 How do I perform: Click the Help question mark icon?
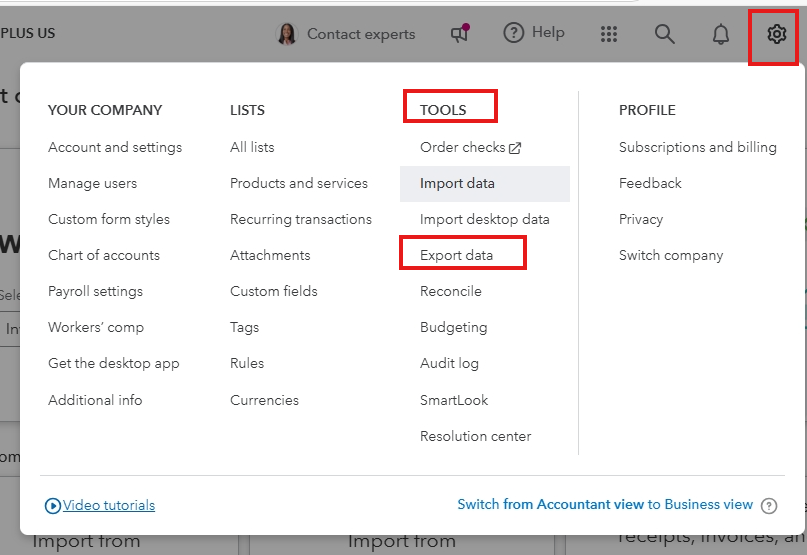[514, 33]
